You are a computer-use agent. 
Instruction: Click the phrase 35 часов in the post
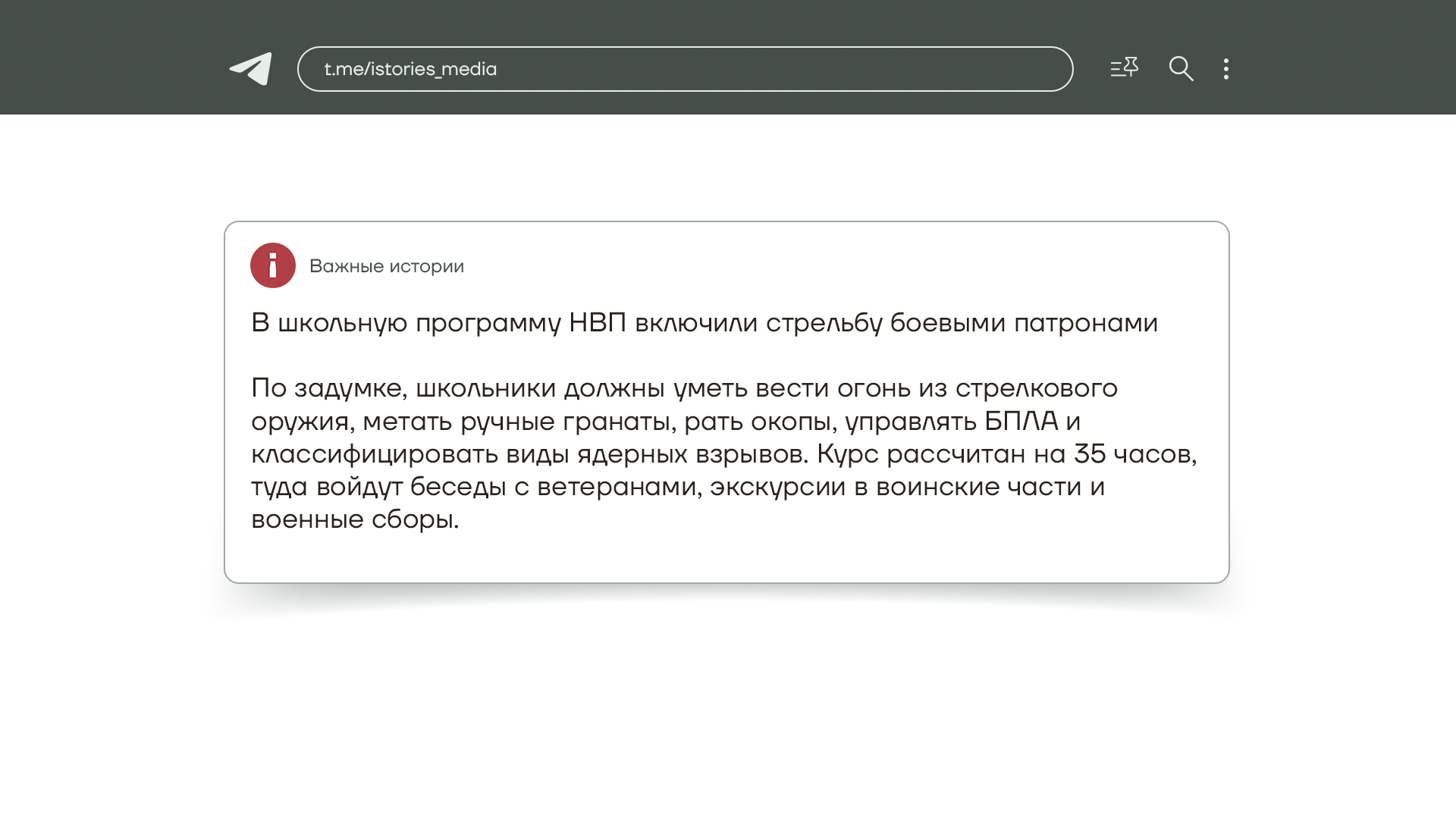point(1133,454)
